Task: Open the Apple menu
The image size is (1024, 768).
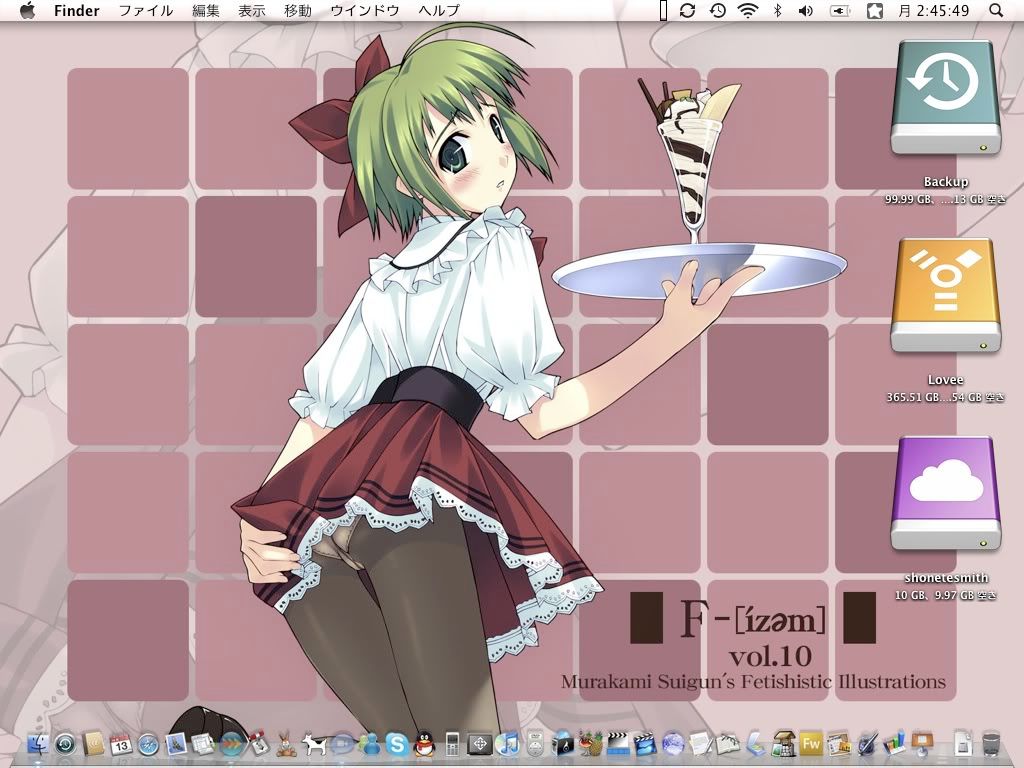Action: click(27, 10)
